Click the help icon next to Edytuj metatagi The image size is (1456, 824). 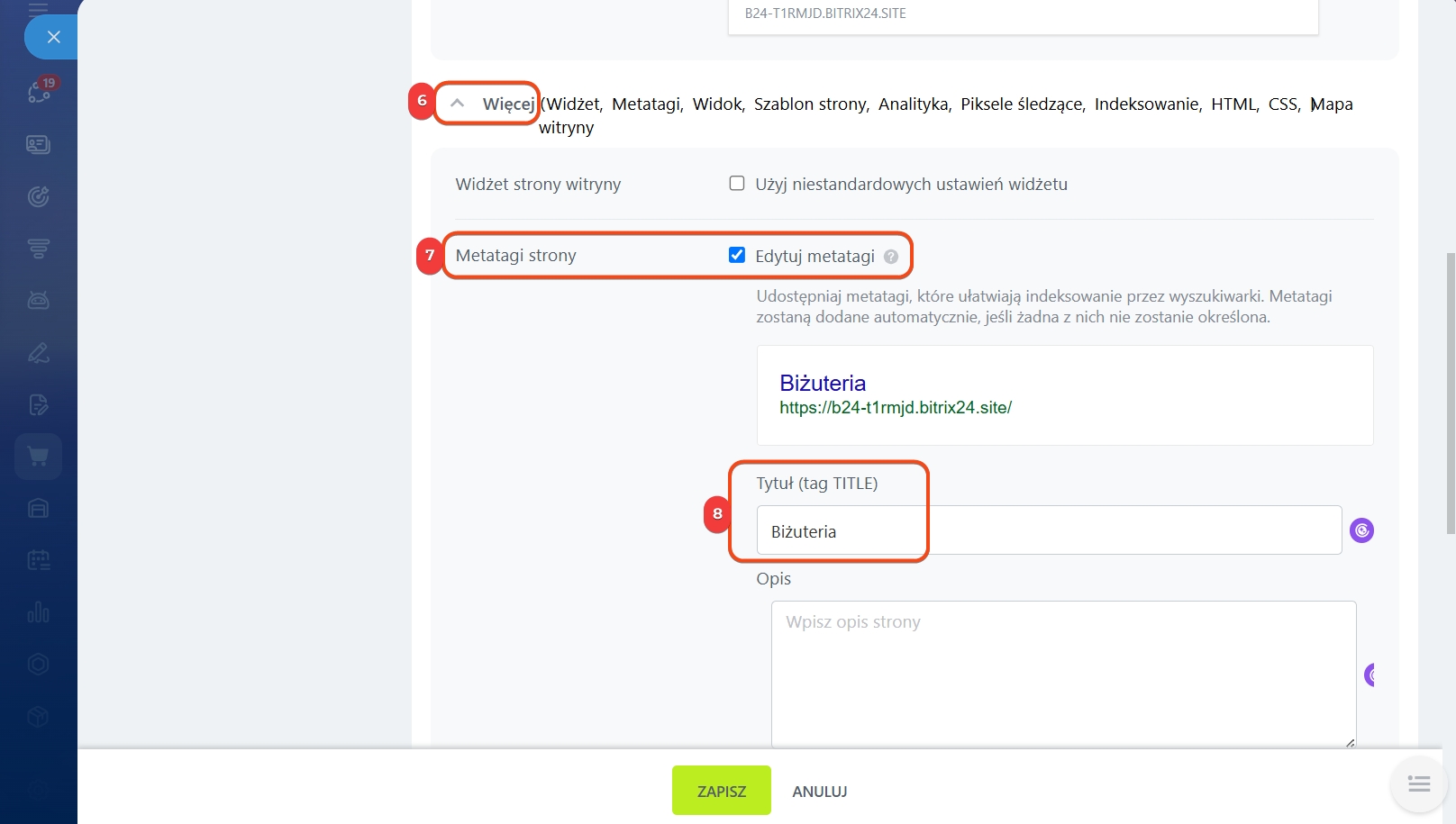pyautogui.click(x=891, y=257)
